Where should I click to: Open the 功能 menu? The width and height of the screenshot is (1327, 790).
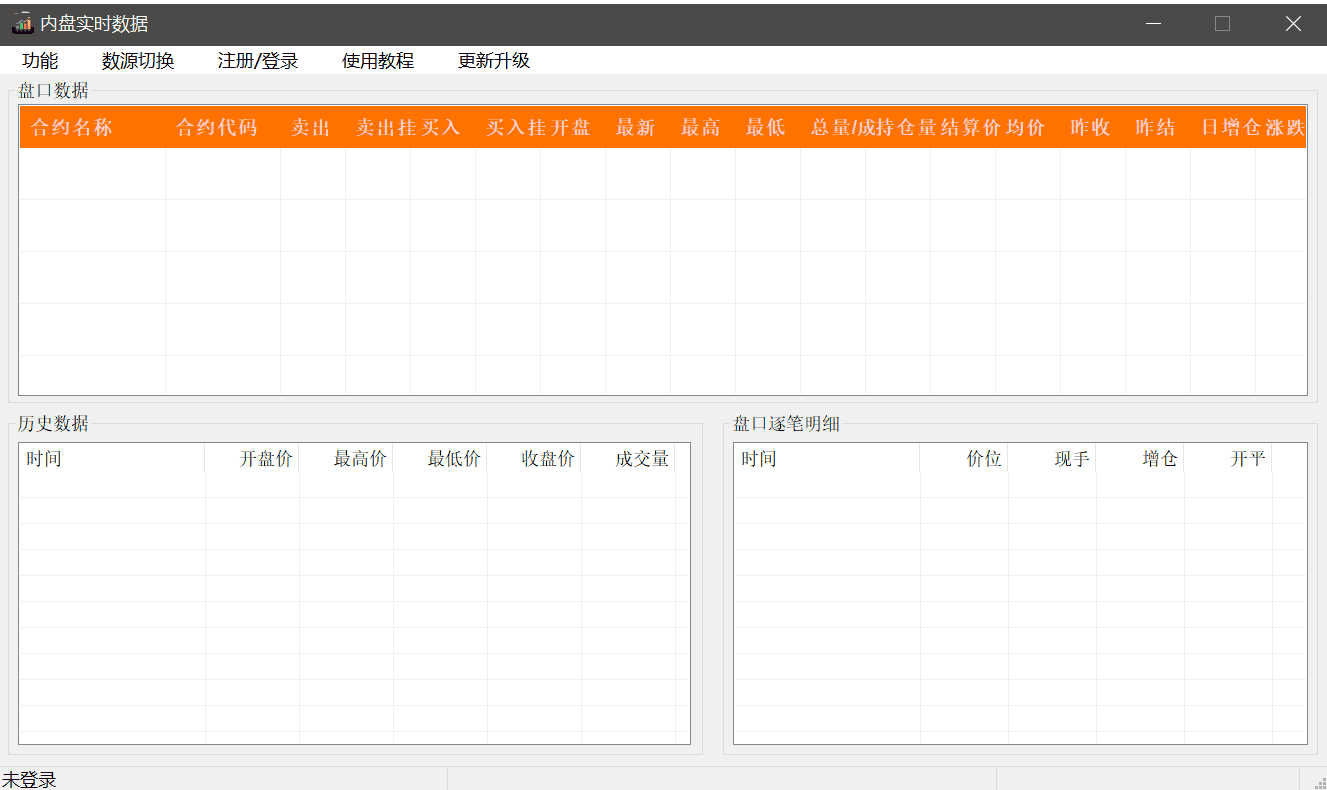[x=40, y=61]
